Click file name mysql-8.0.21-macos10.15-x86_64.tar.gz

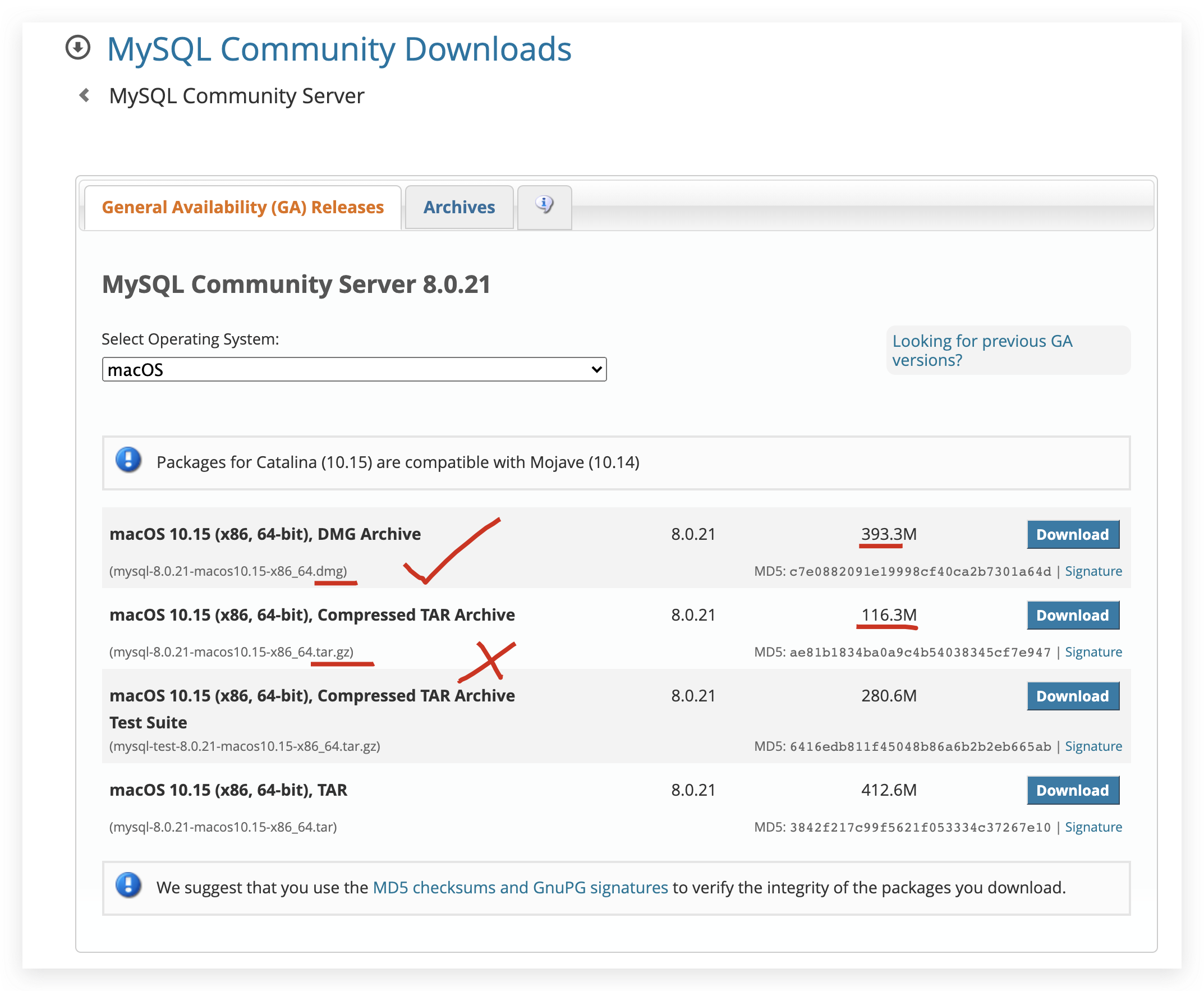(231, 653)
